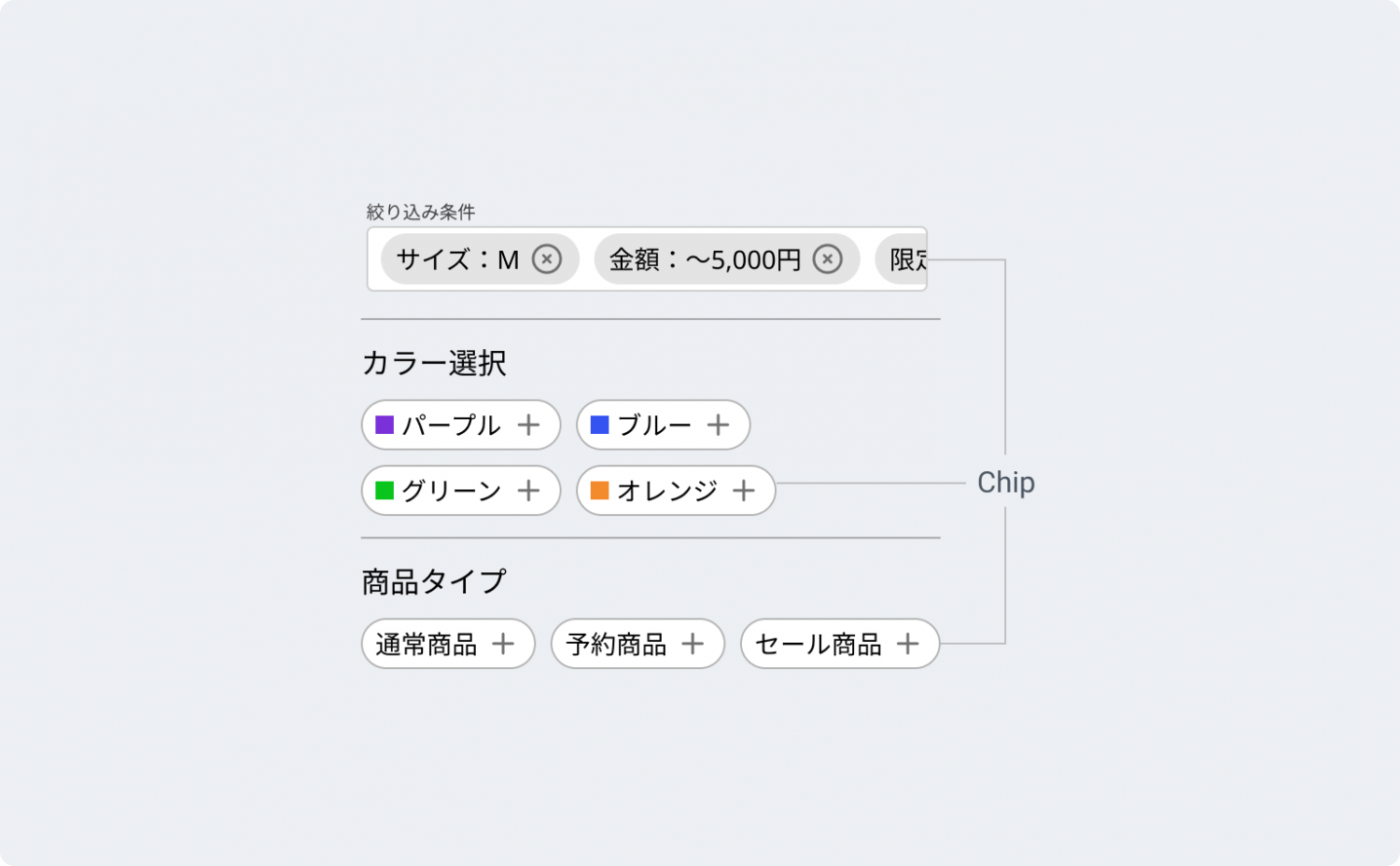
Task: Remove the サイズ：M filter chip
Action: click(547, 258)
